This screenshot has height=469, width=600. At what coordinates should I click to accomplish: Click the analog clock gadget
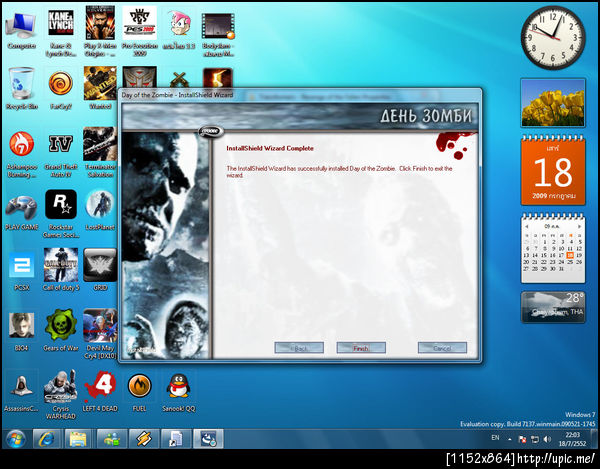pyautogui.click(x=553, y=37)
